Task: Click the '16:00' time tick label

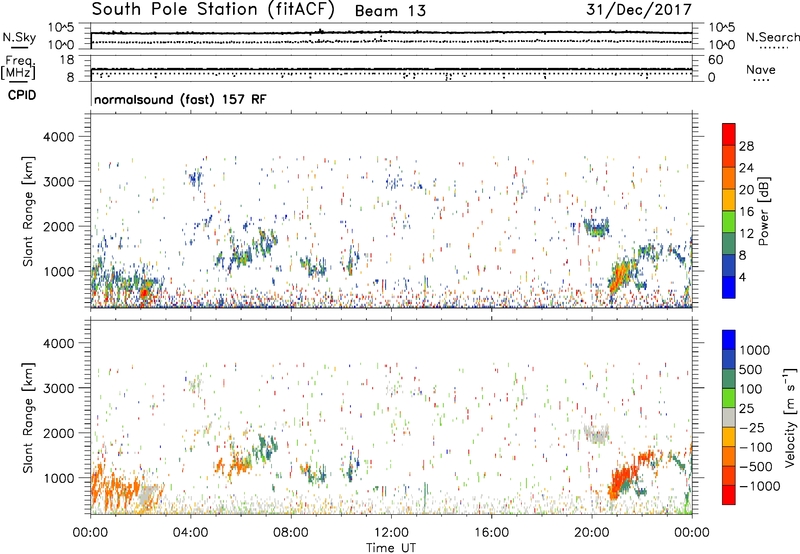Action: (x=491, y=533)
